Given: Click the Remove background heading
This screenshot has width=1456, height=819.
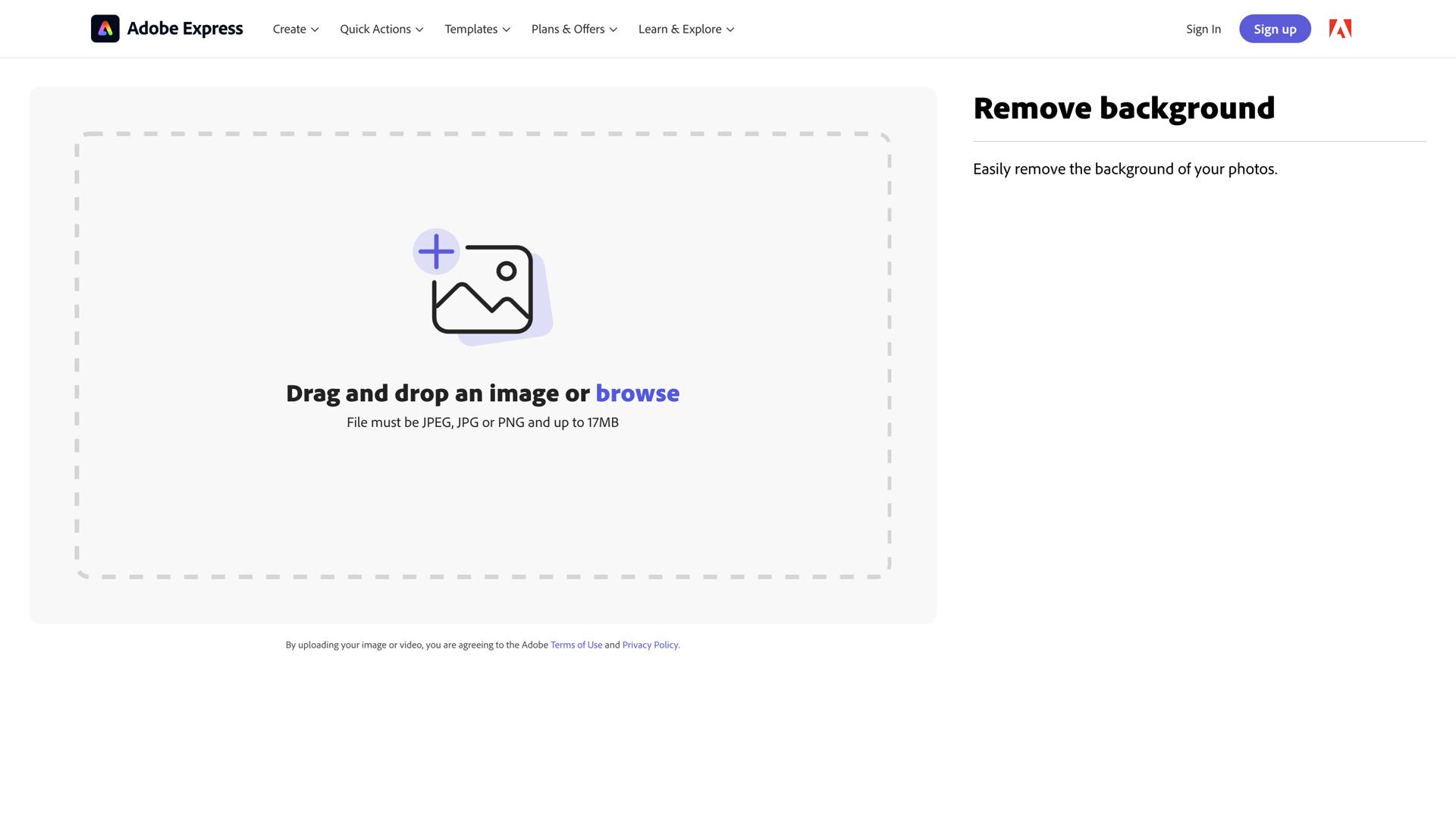Looking at the screenshot, I should click(1124, 108).
